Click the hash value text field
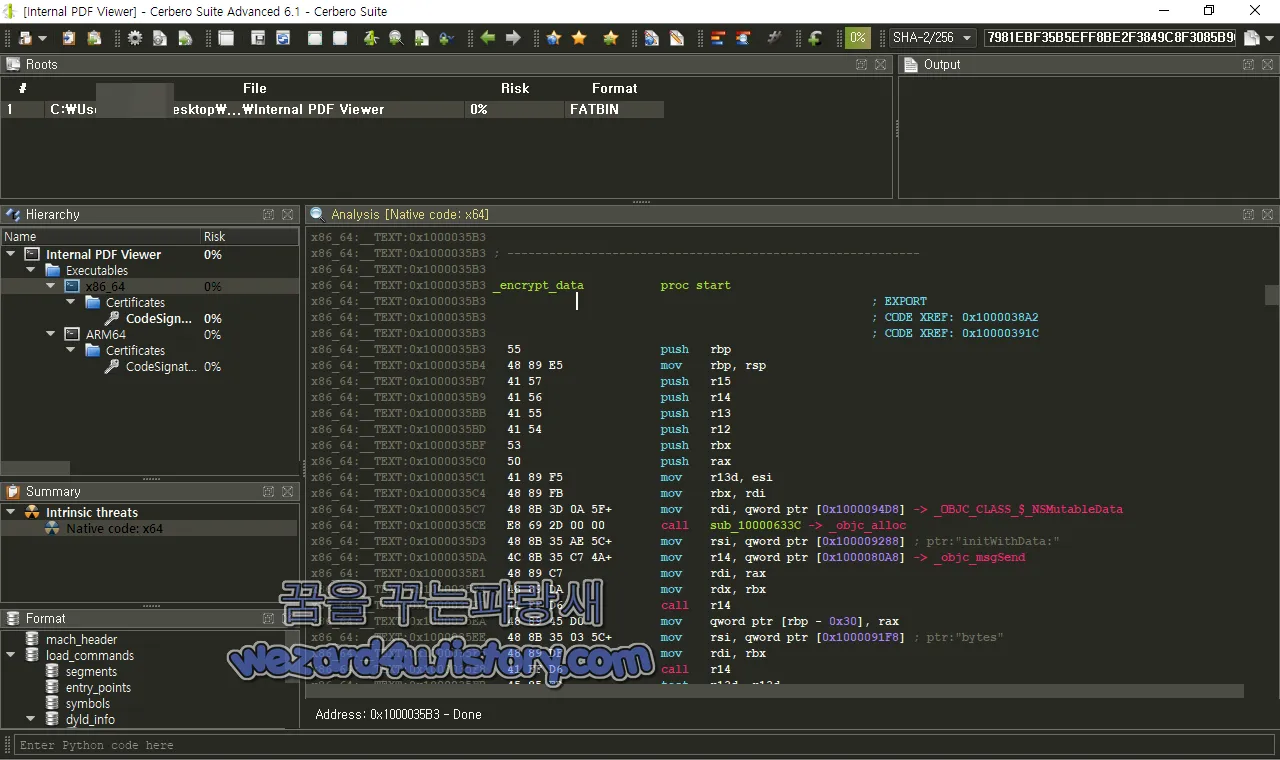1280x760 pixels. pos(1110,38)
